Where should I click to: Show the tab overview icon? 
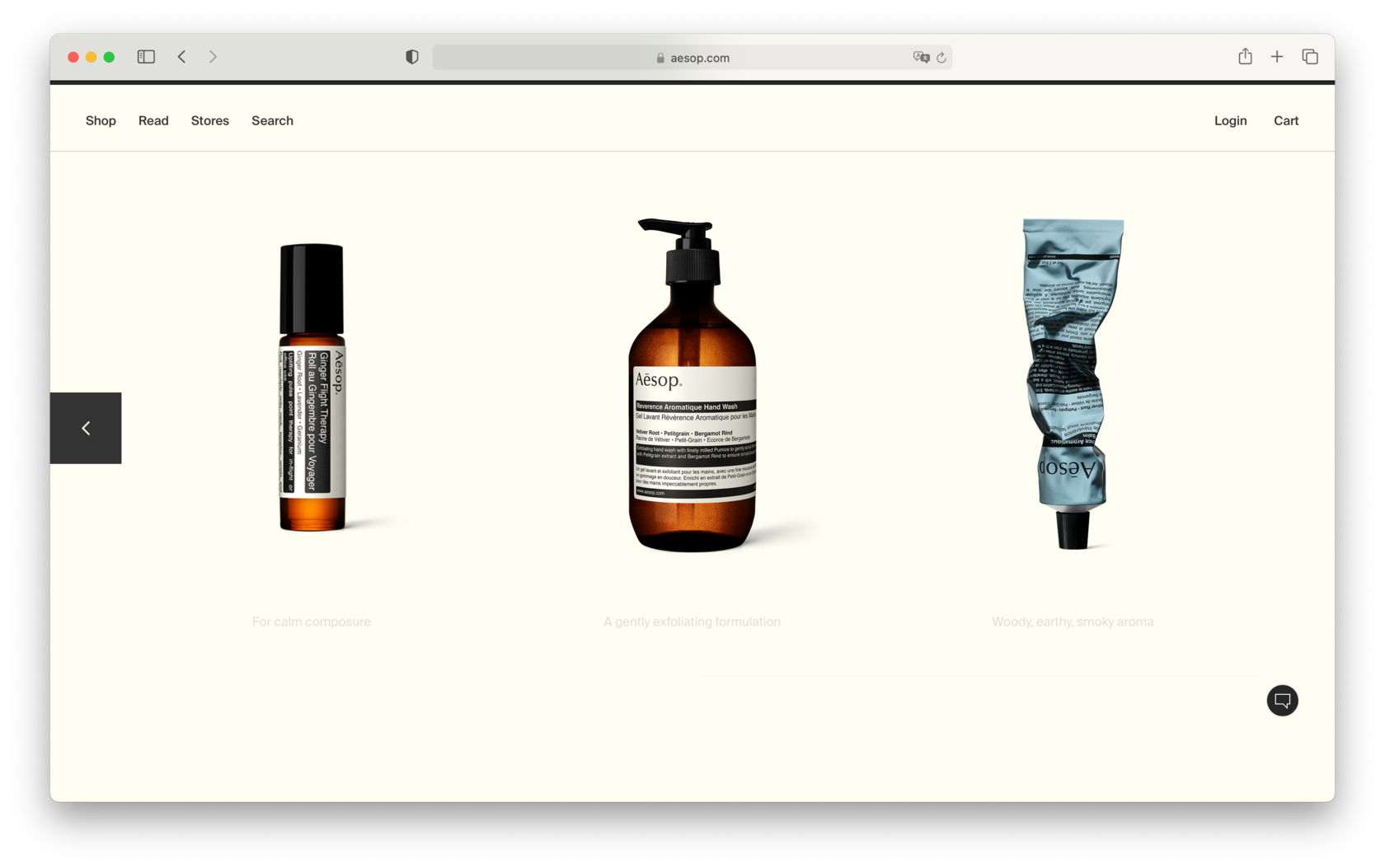tap(1310, 57)
